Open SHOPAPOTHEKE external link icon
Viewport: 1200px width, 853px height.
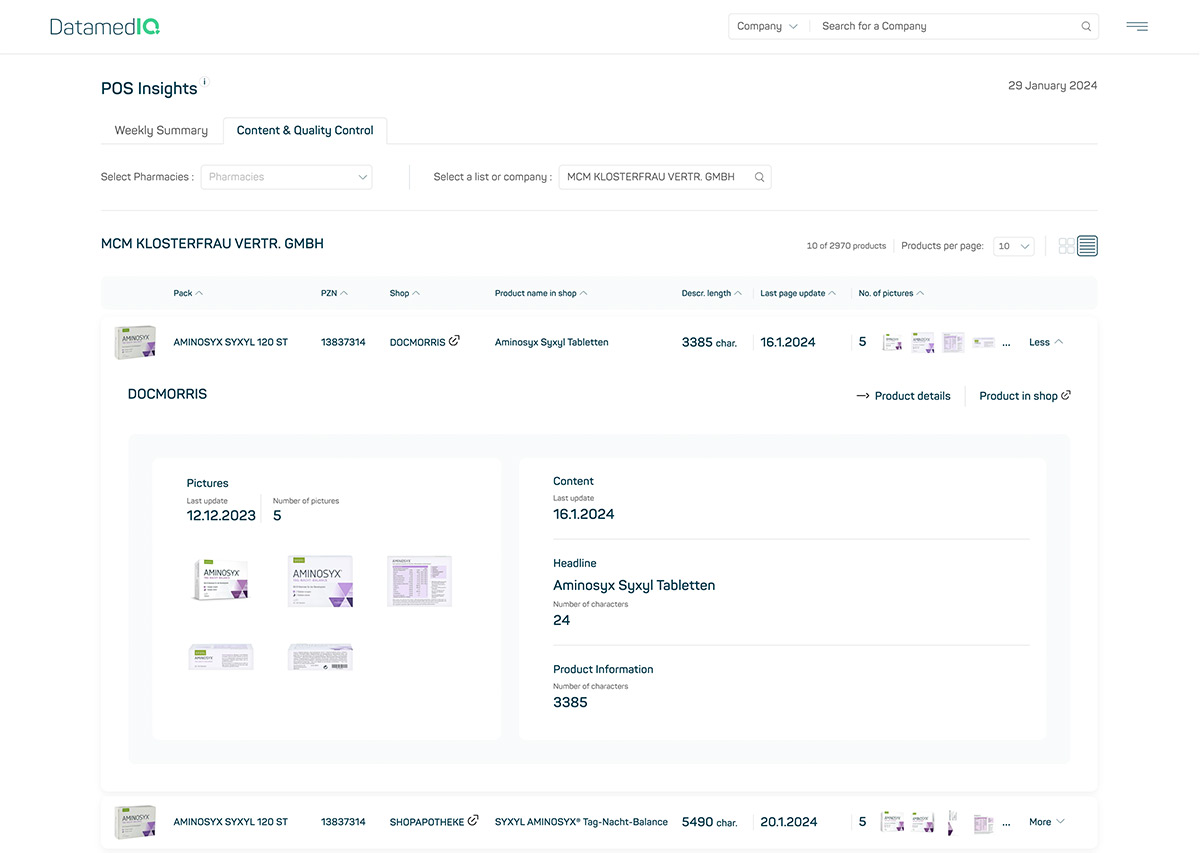pyautogui.click(x=474, y=821)
